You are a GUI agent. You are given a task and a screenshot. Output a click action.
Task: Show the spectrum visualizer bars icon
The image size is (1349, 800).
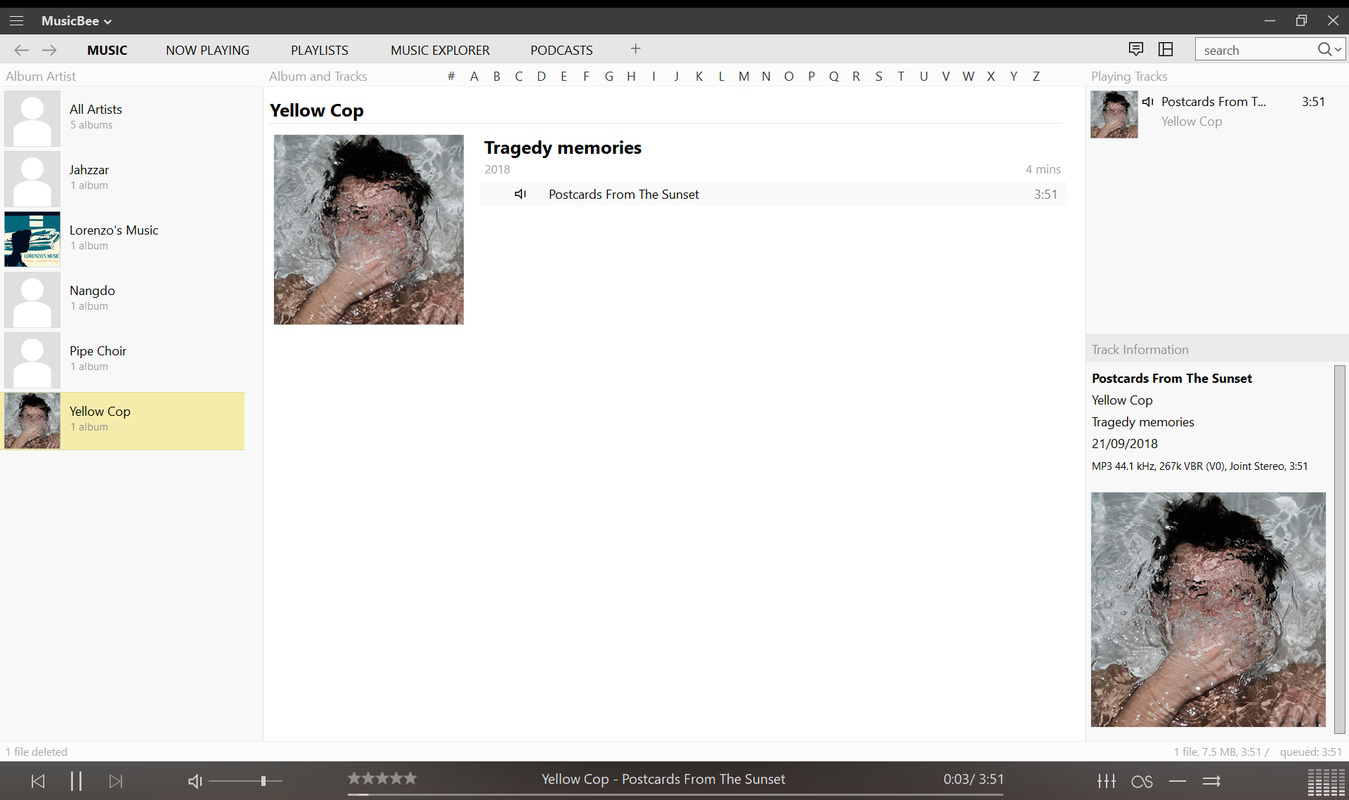point(1327,781)
